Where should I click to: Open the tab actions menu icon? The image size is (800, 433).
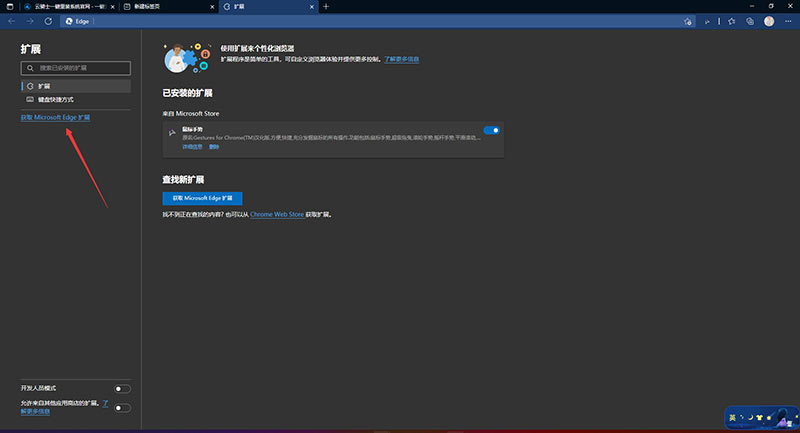(x=10, y=7)
